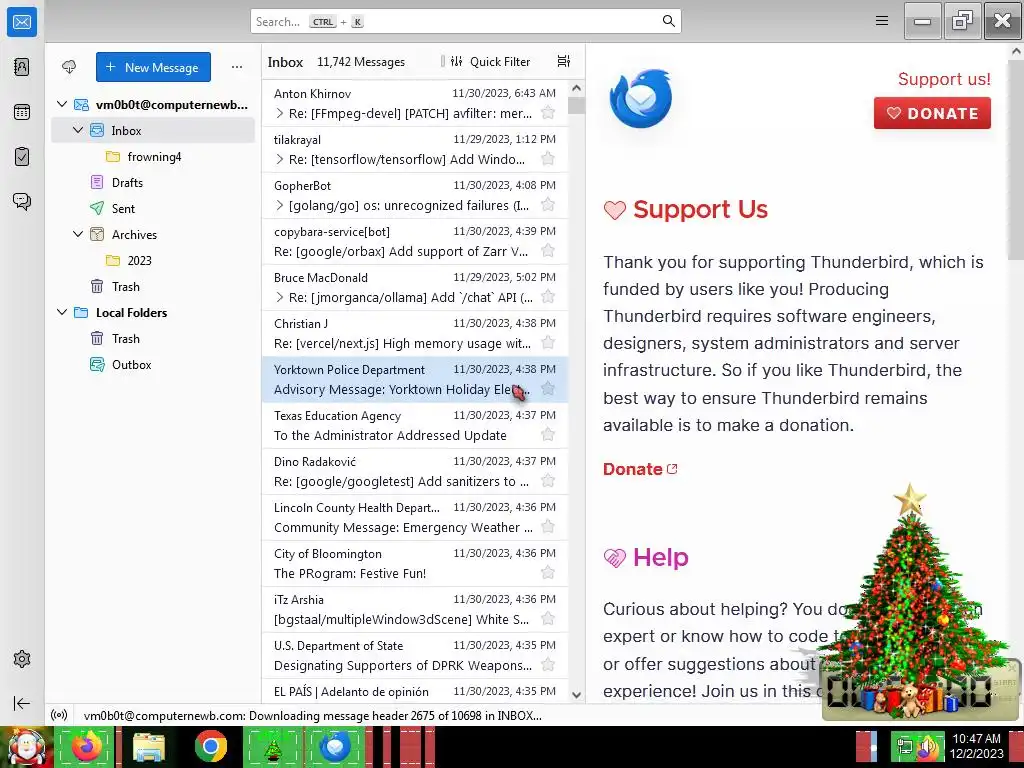Open File Explorer from the taskbar

point(149,746)
